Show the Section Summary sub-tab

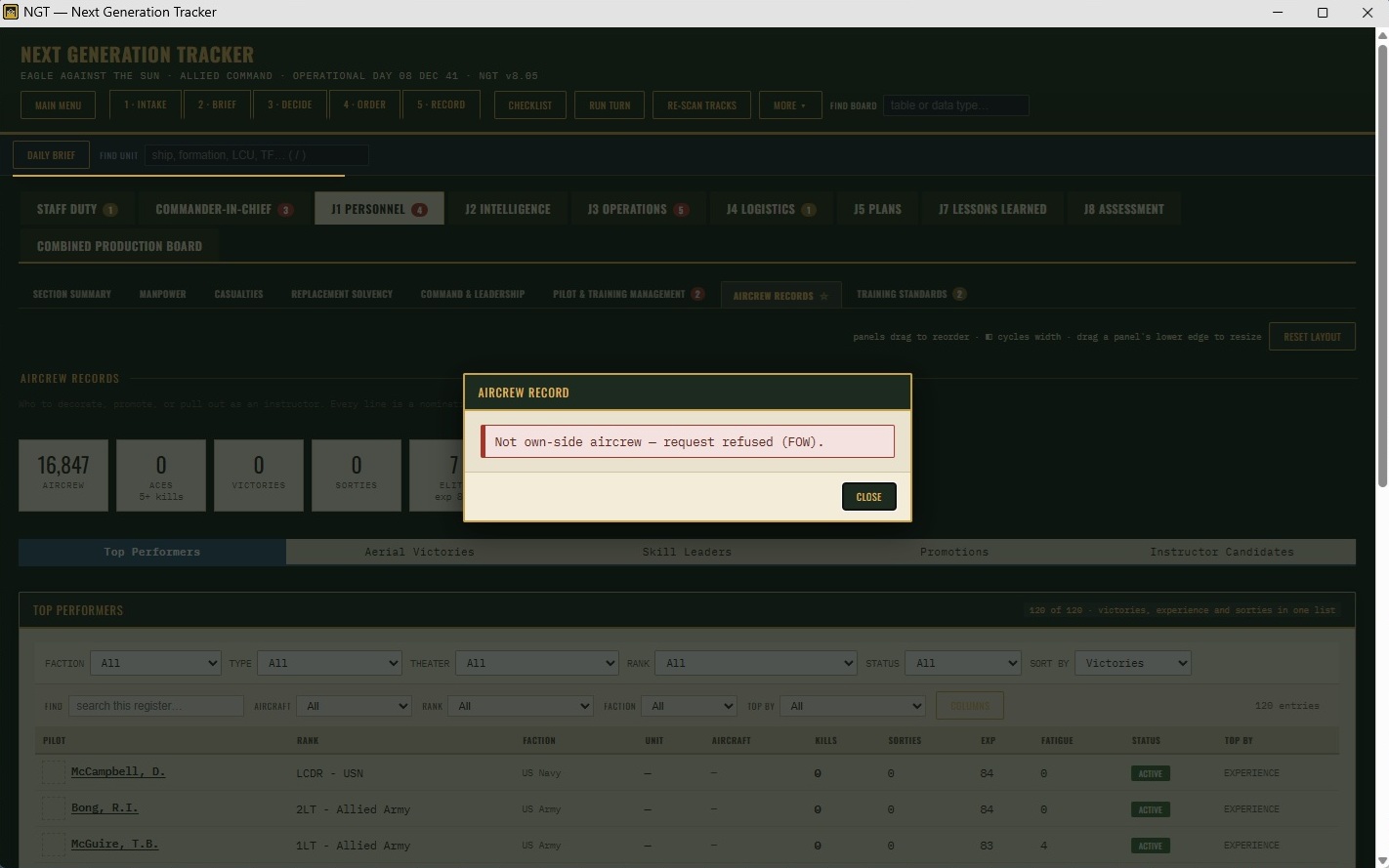72,294
